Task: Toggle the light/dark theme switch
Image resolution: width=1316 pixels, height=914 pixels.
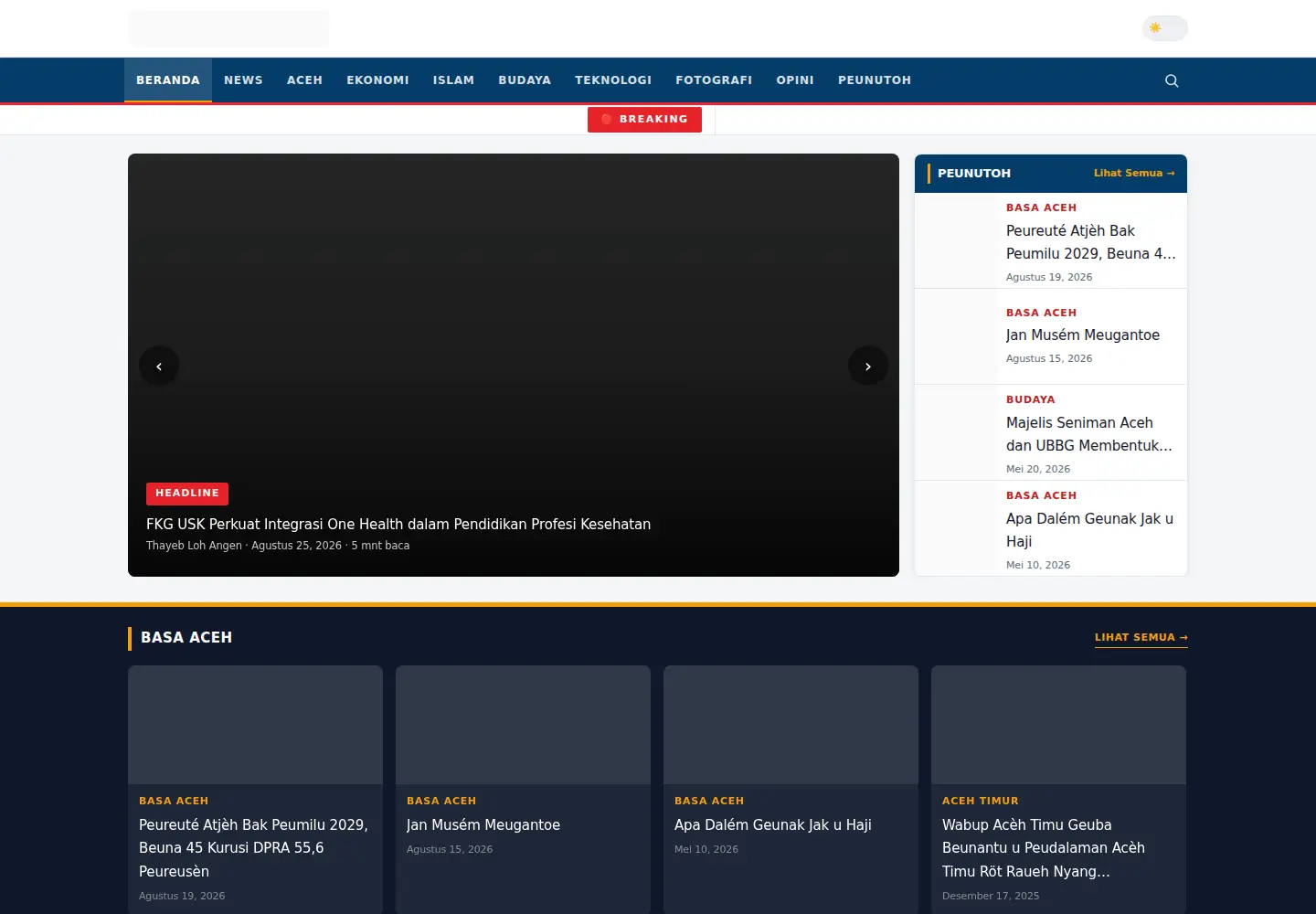Action: 1164,28
